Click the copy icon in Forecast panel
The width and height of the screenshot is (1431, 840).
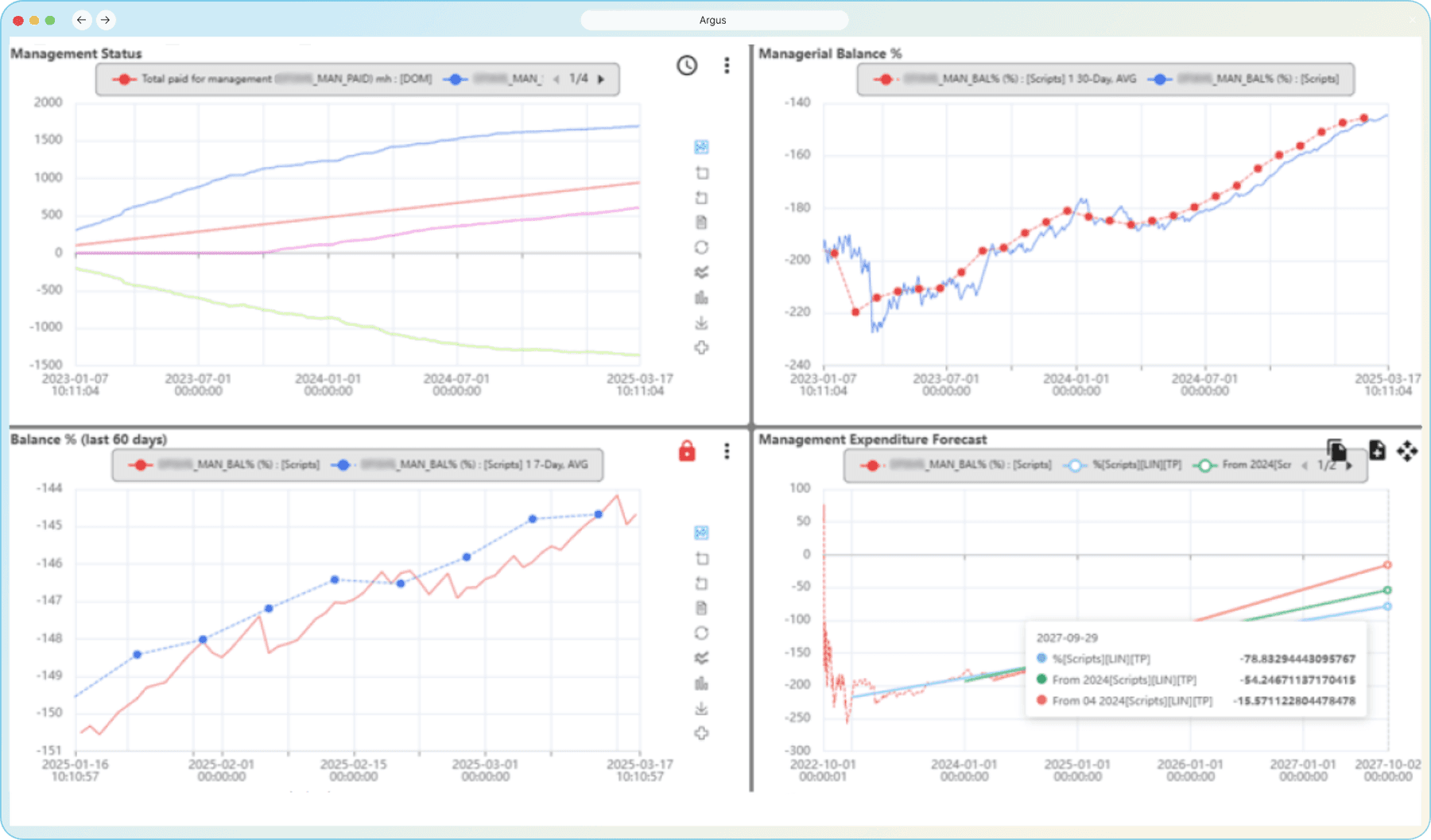(x=1336, y=451)
